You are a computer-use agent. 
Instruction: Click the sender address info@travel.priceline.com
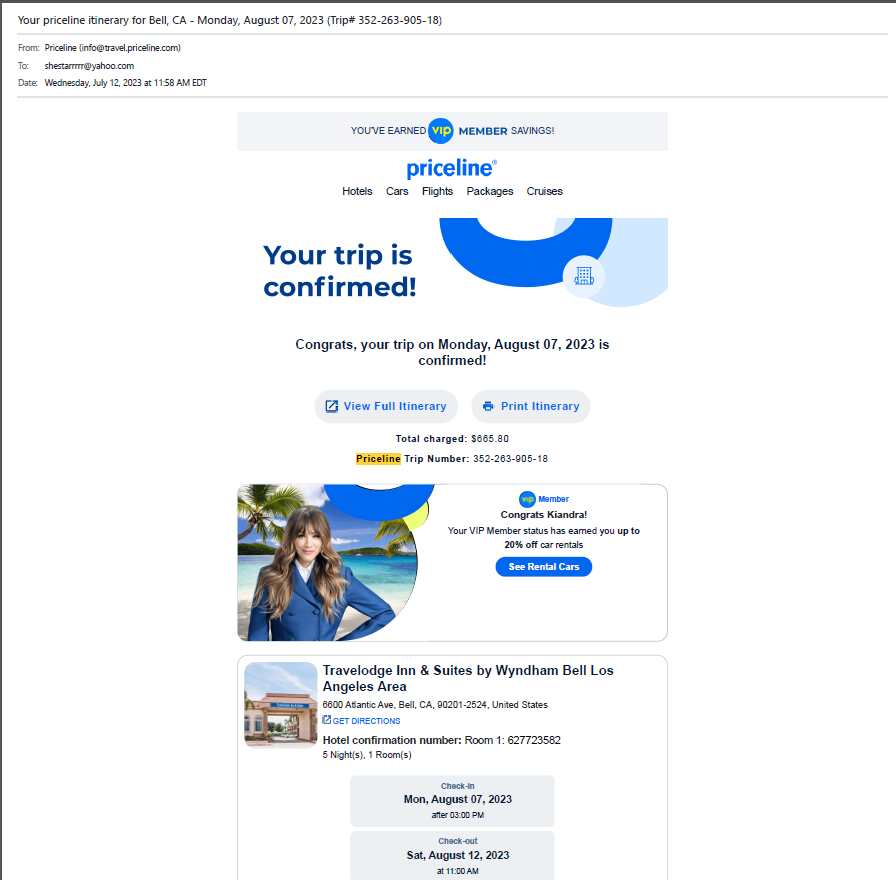[x=130, y=48]
